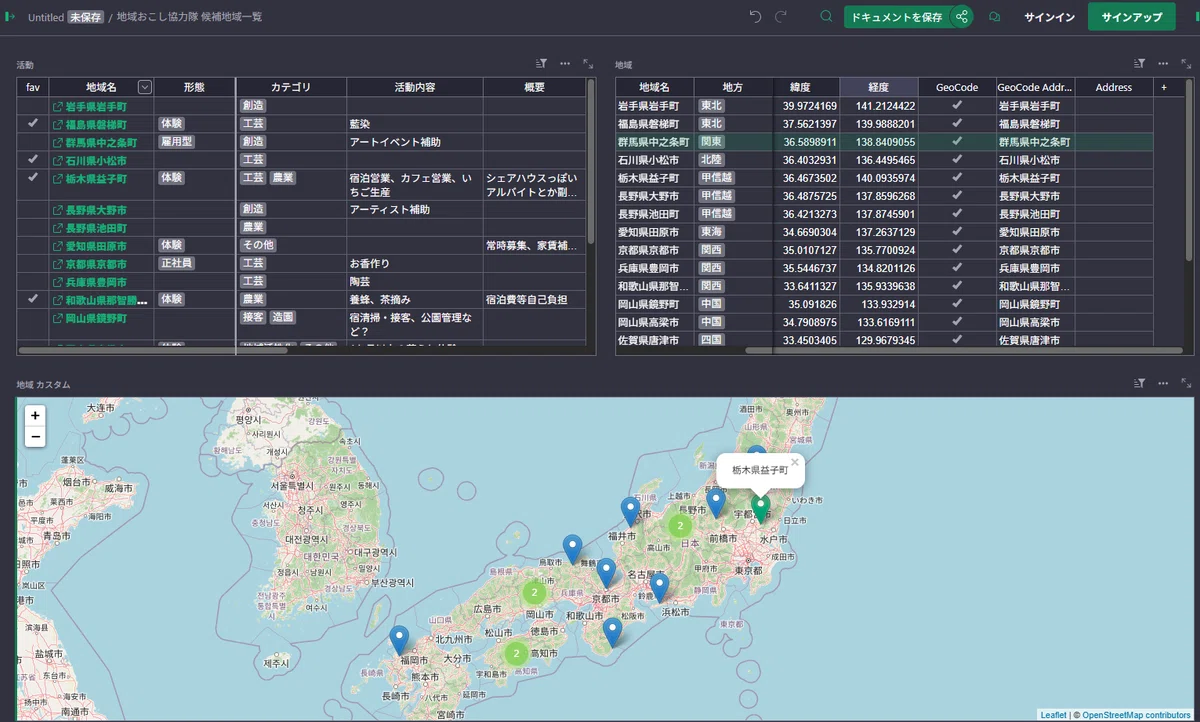This screenshot has width=1200, height=722.
Task: Uncheck fav for 石川県小松市 row
Action: (x=33, y=160)
